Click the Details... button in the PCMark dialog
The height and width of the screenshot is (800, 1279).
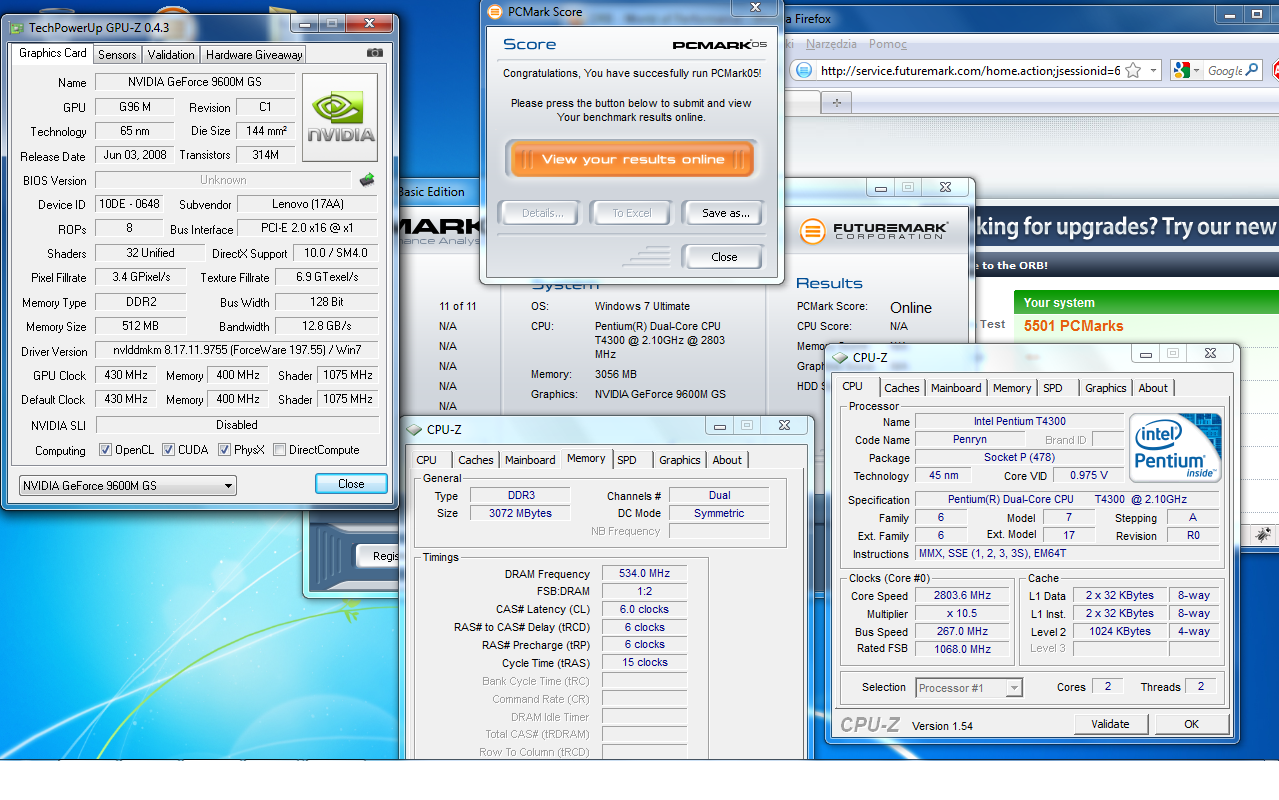pyautogui.click(x=542, y=213)
